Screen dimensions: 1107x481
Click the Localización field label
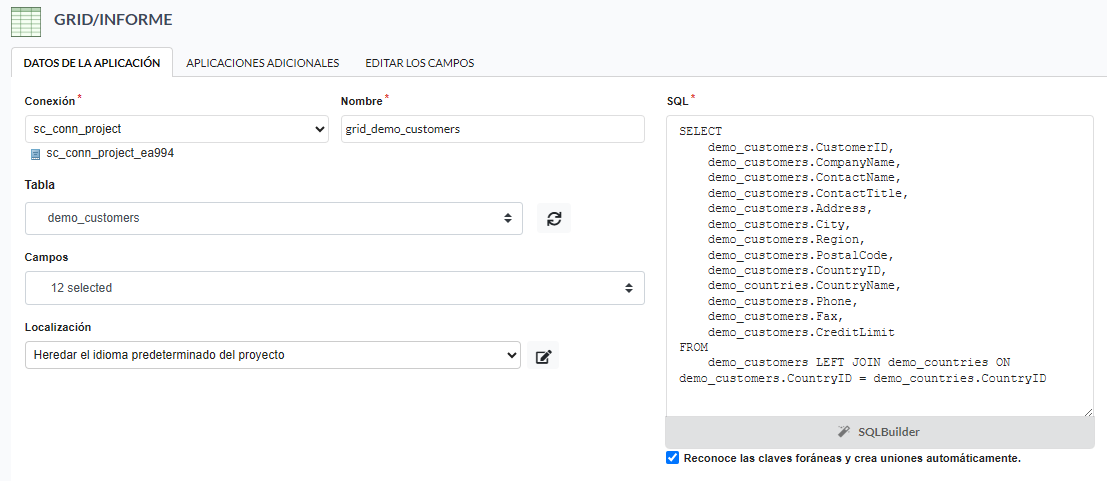point(58,327)
